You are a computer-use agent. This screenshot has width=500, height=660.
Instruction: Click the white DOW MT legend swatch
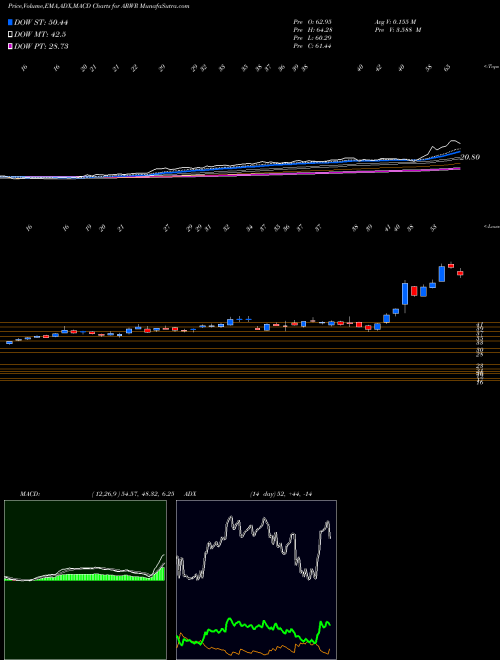pyautogui.click(x=11, y=34)
